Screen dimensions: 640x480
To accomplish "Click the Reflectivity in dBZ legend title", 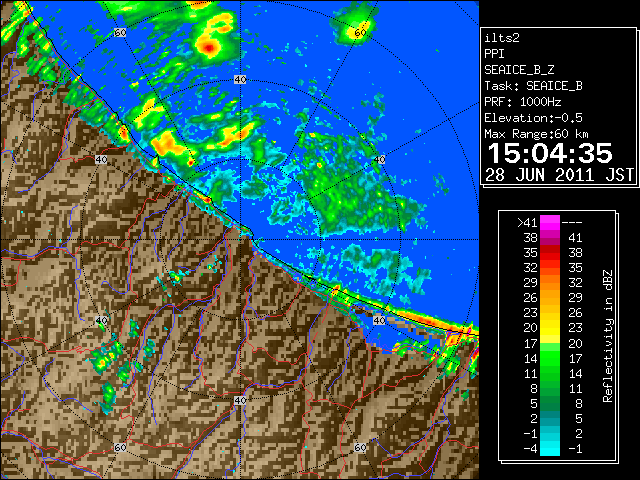I will click(607, 336).
